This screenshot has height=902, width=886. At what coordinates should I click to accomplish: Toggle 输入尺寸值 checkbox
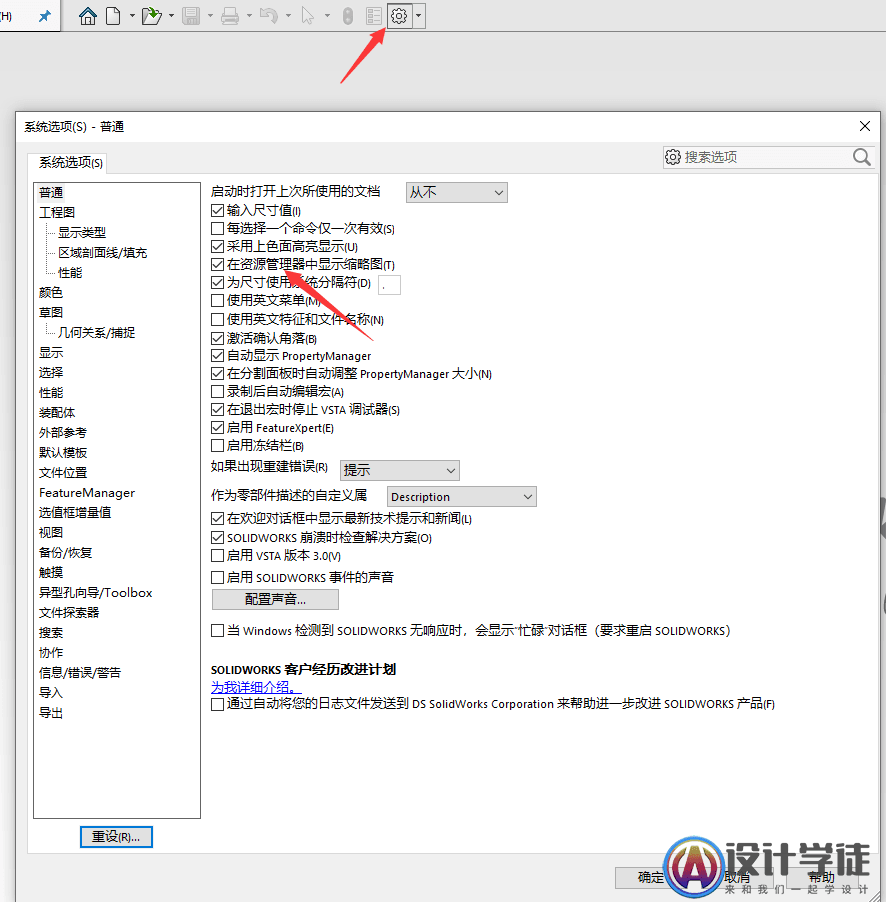point(217,211)
